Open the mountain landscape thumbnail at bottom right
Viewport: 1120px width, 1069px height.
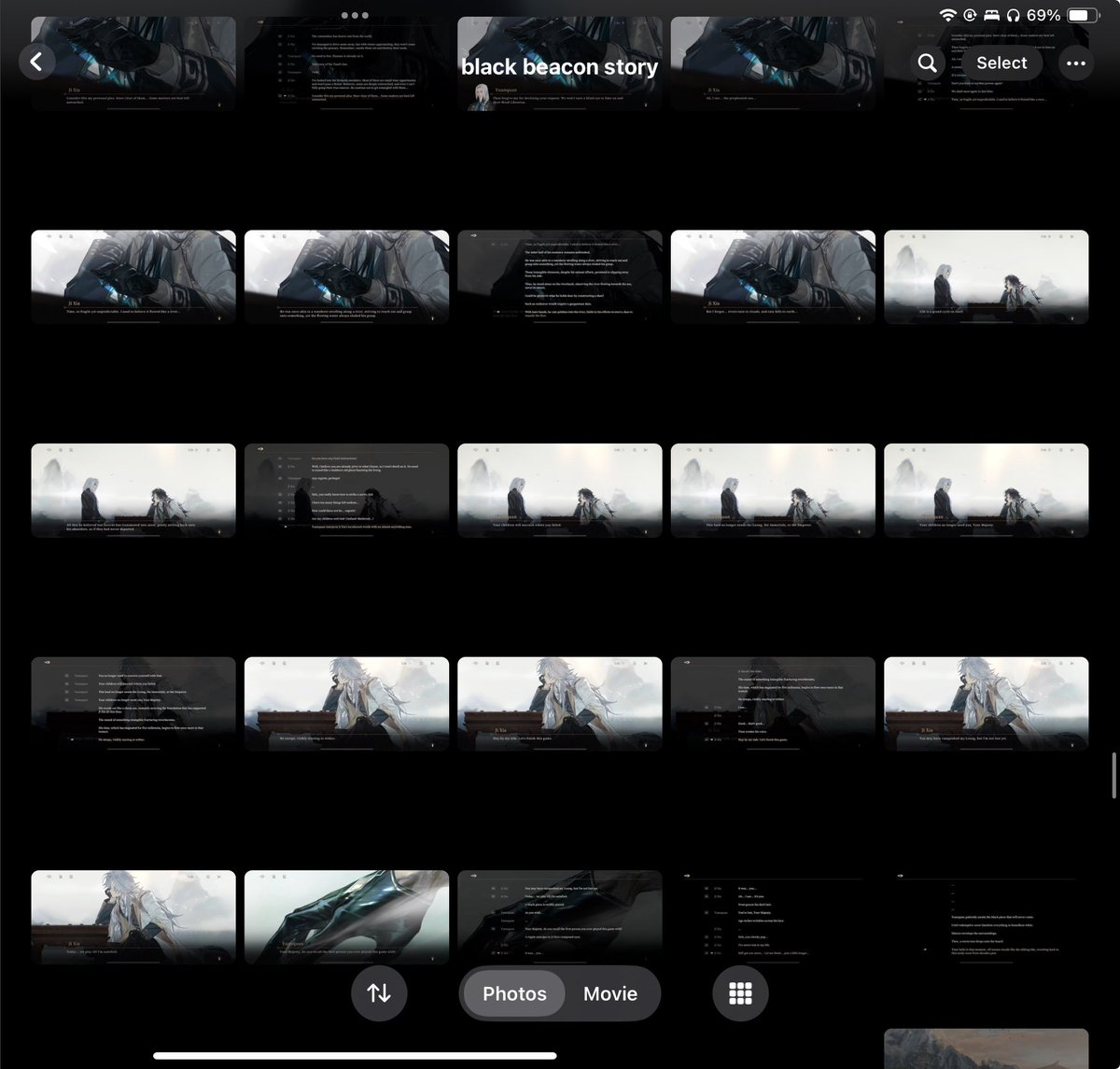[x=986, y=1048]
